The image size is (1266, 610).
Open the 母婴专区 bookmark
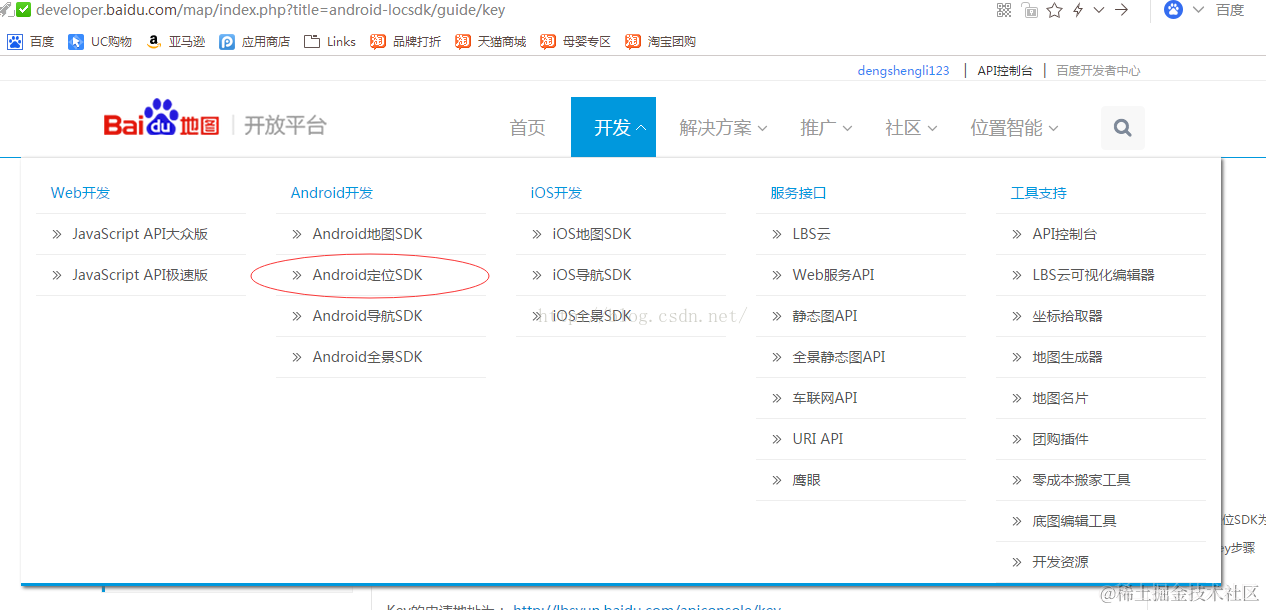coord(575,41)
